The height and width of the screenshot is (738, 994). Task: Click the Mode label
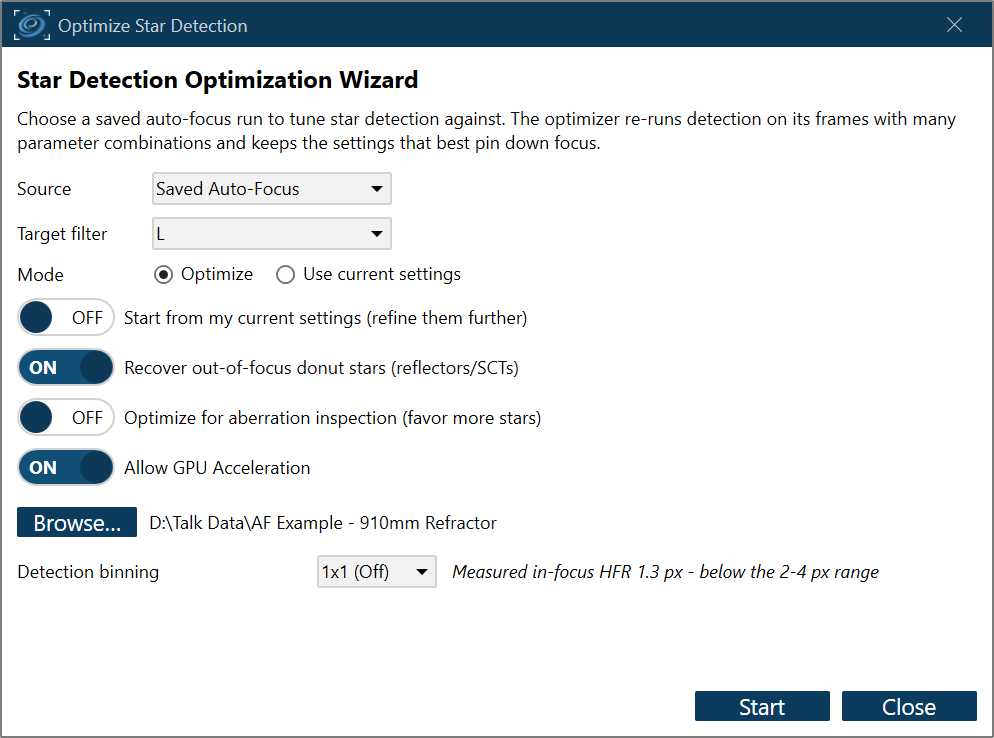41,275
